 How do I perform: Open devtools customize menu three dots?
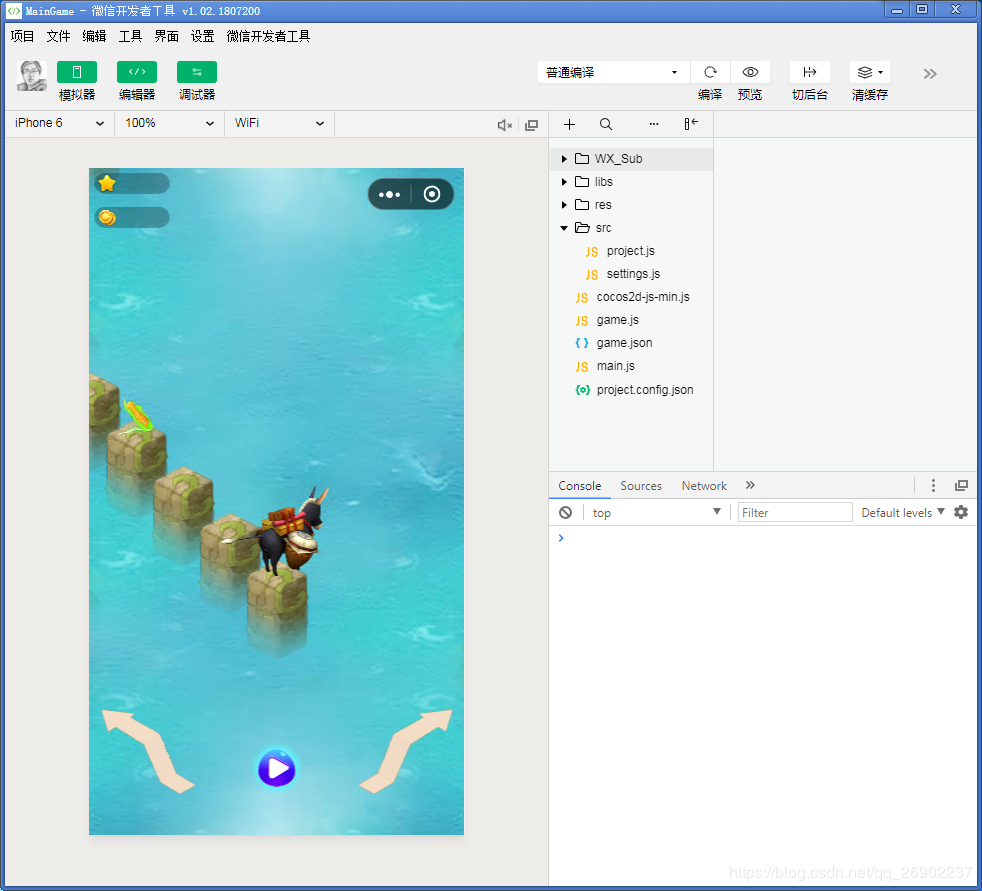933,485
